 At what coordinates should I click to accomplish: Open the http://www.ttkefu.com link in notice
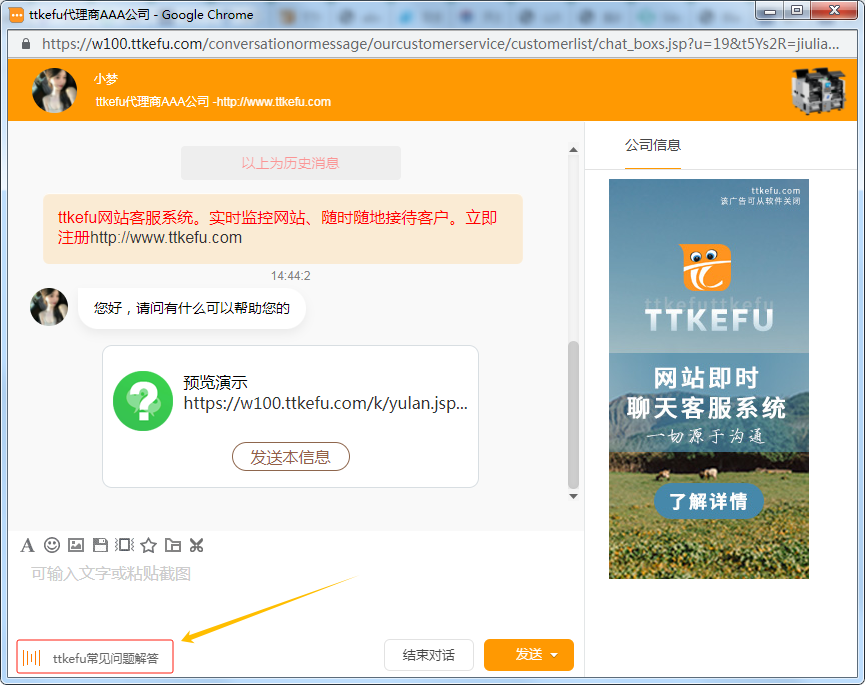[166, 238]
